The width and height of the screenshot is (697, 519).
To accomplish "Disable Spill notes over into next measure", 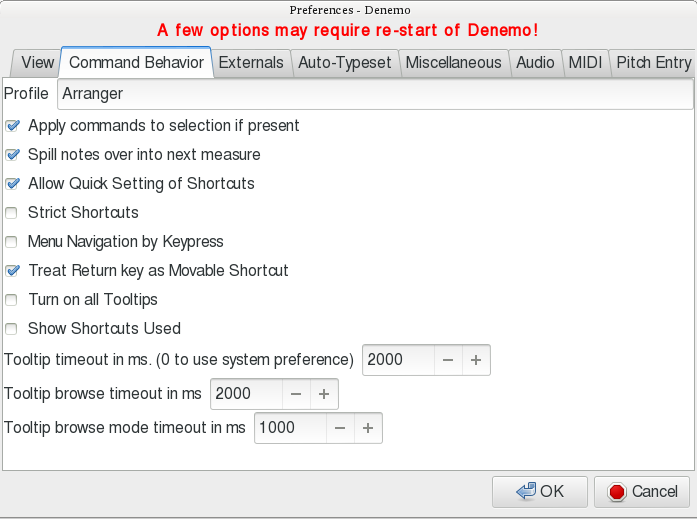I will coord(12,155).
